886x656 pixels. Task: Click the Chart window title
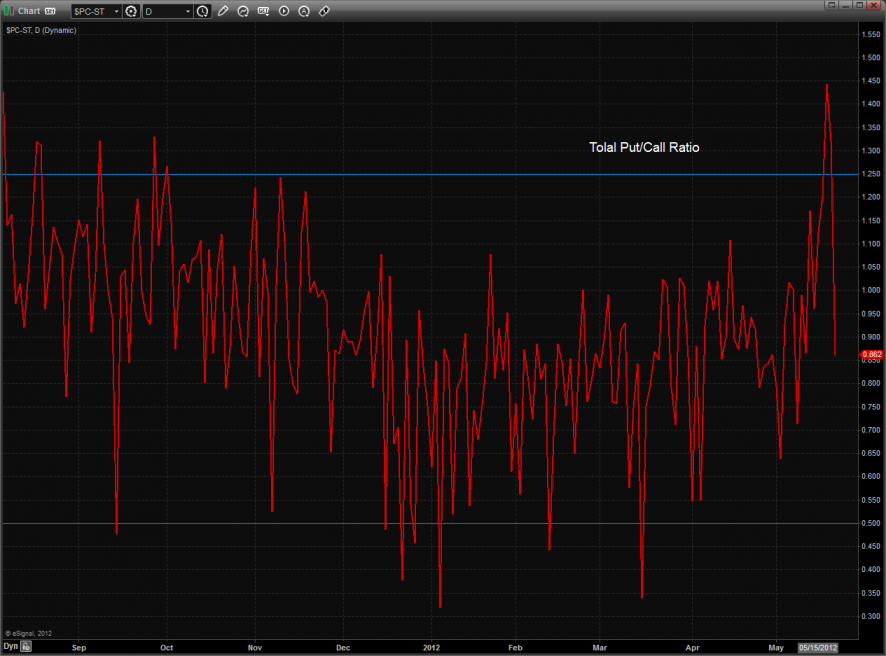coord(29,11)
